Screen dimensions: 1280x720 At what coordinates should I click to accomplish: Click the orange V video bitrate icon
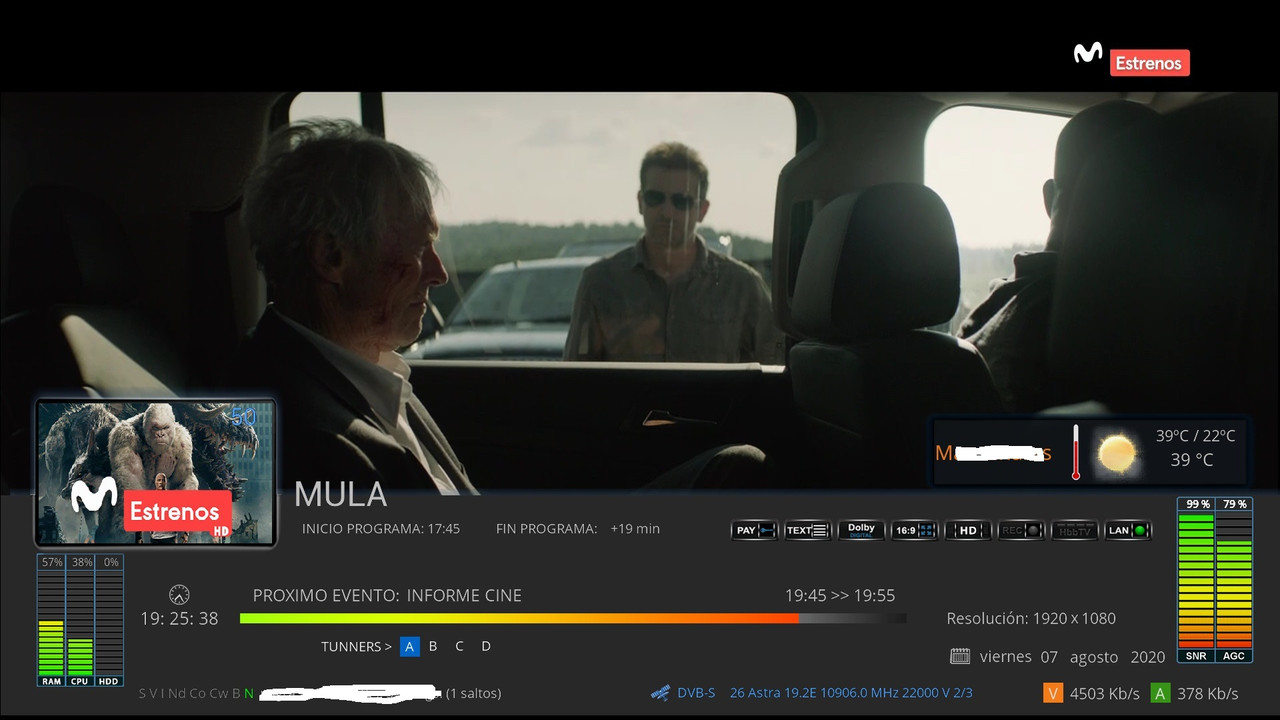(x=1053, y=693)
